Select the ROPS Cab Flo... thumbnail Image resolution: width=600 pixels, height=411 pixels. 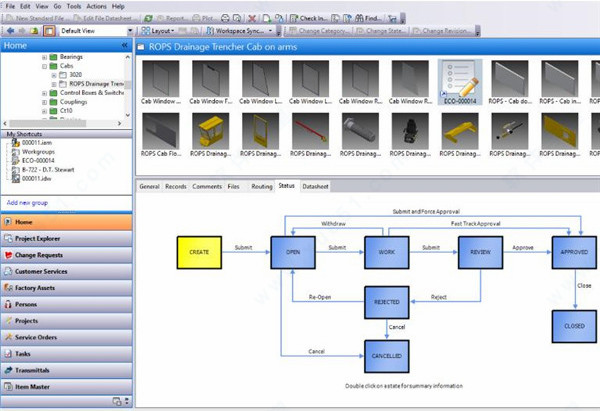coord(161,135)
